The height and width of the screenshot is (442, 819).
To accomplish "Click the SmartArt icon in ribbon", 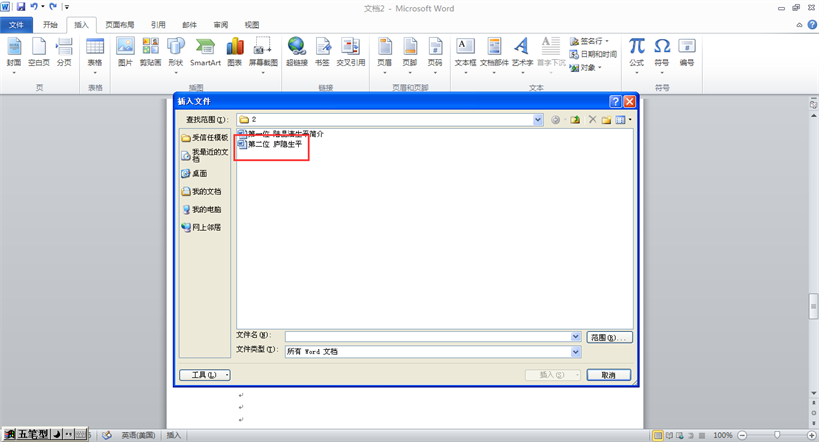I will point(206,51).
